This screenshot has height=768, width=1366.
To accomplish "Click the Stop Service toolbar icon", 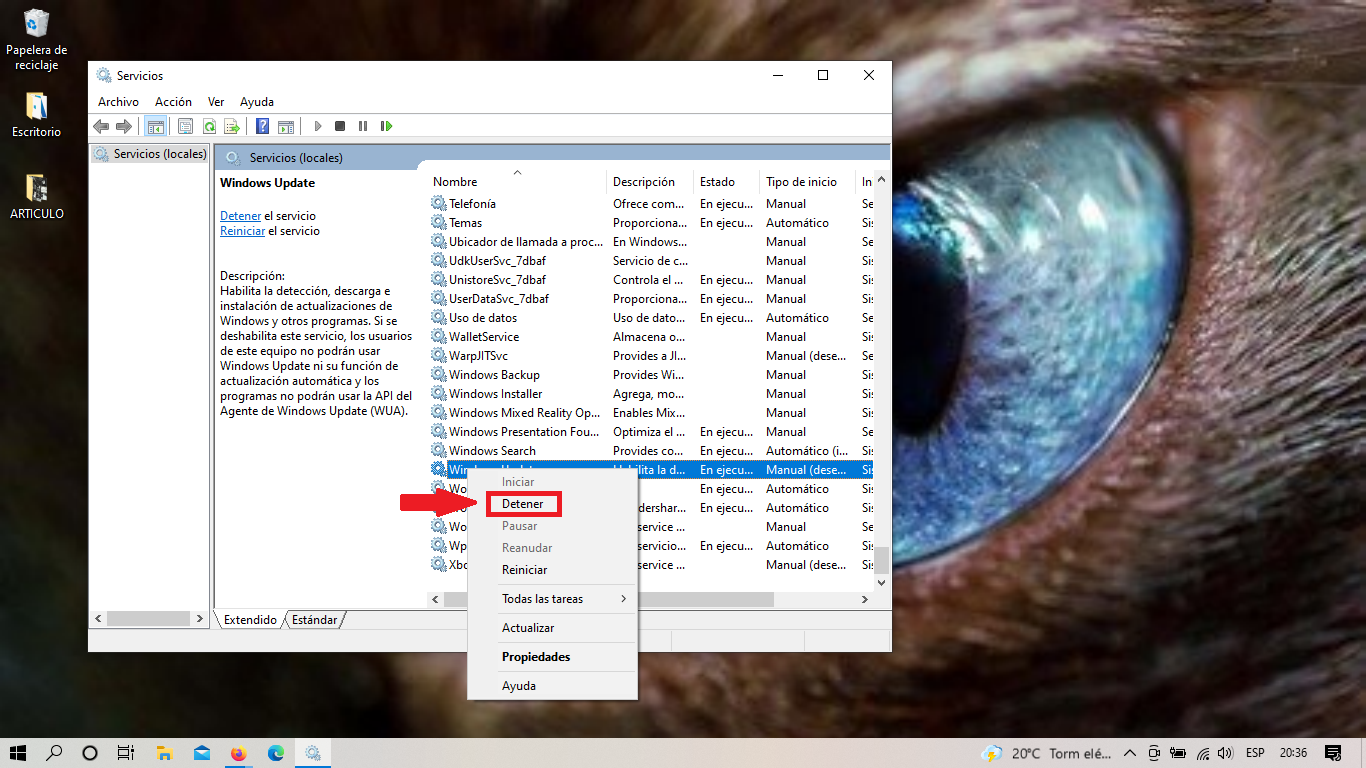I will pyautogui.click(x=340, y=126).
